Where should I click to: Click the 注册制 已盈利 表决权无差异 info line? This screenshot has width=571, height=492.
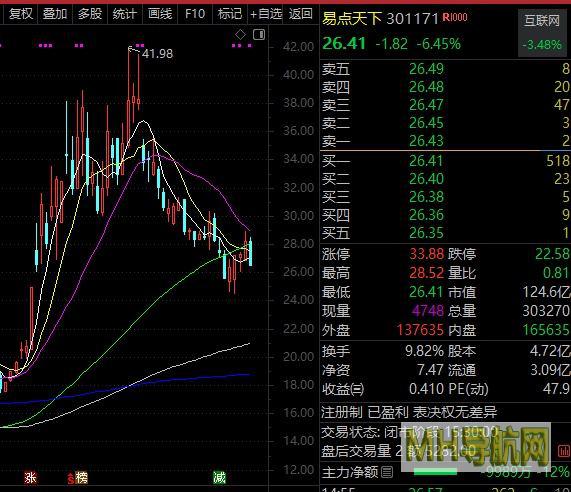point(409,413)
